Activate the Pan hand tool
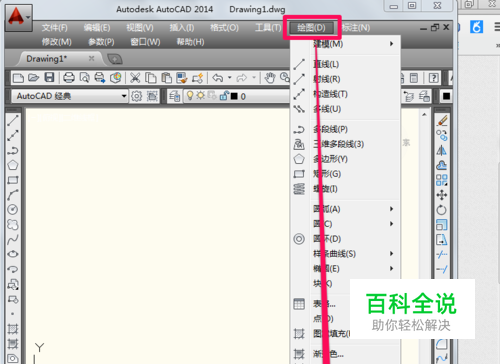 tap(270, 78)
